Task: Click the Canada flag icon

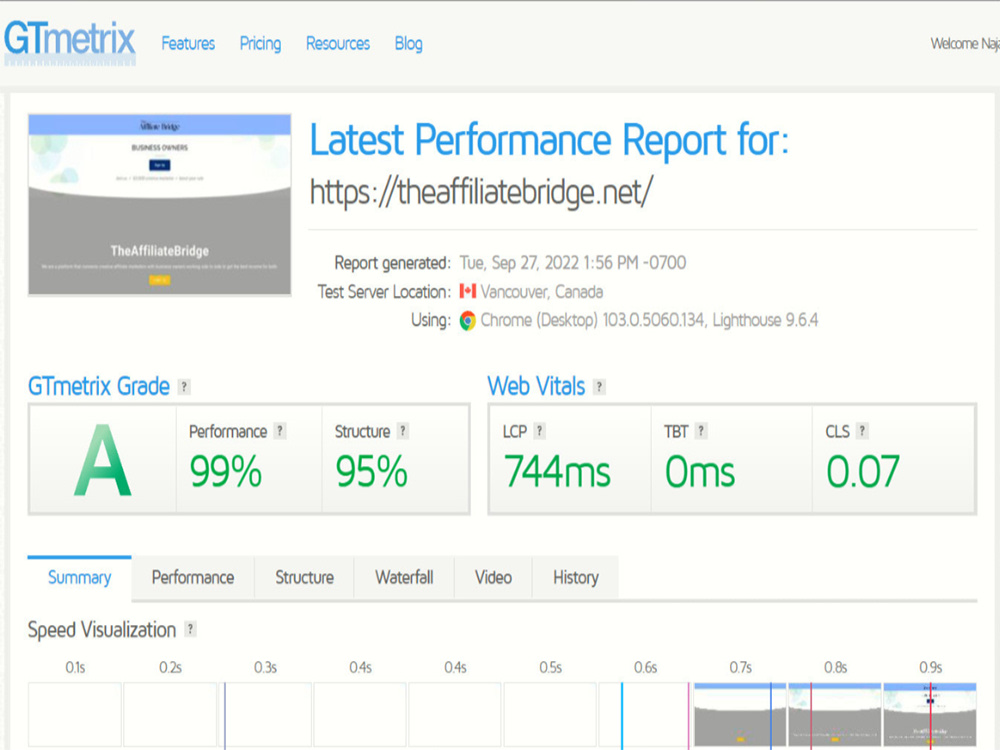Action: 468,291
